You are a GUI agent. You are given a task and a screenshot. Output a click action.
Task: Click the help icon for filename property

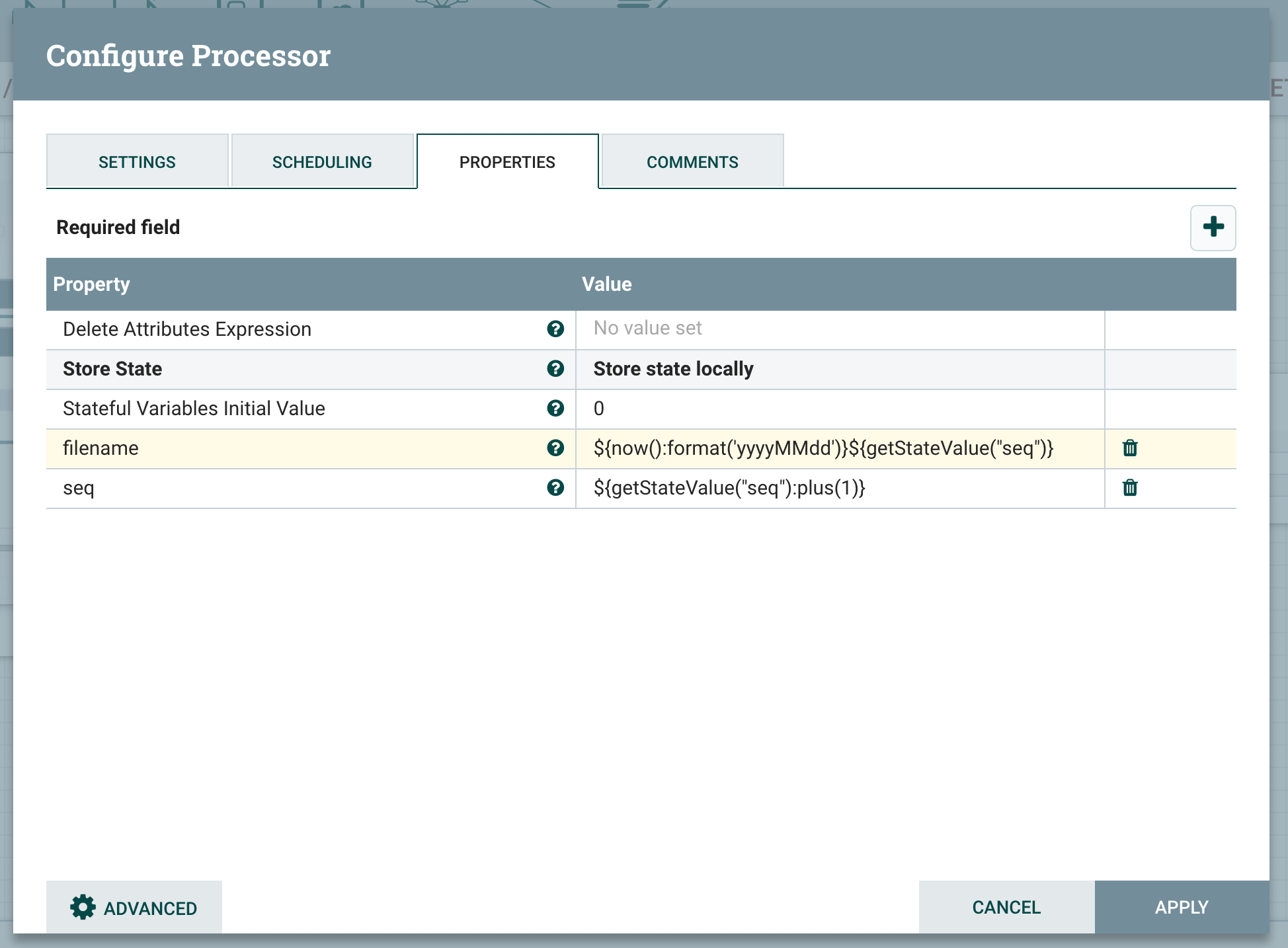pos(556,447)
